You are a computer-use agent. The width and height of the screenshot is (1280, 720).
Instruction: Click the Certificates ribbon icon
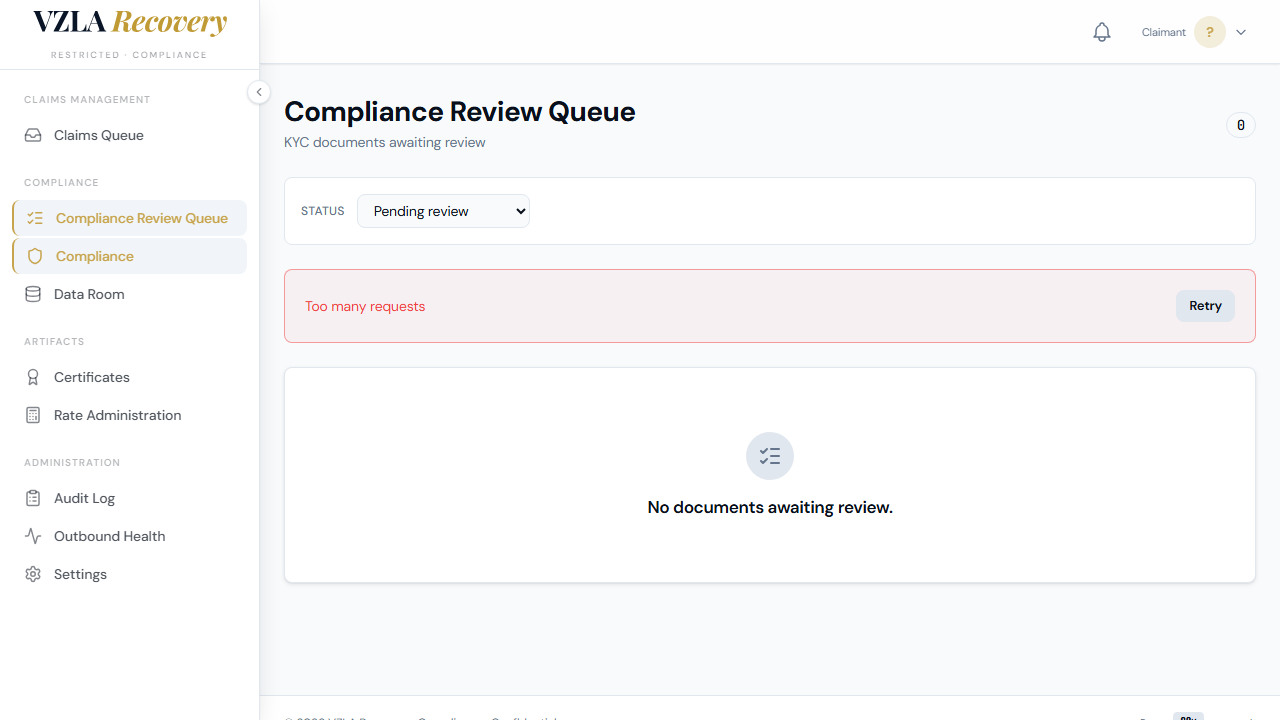33,377
